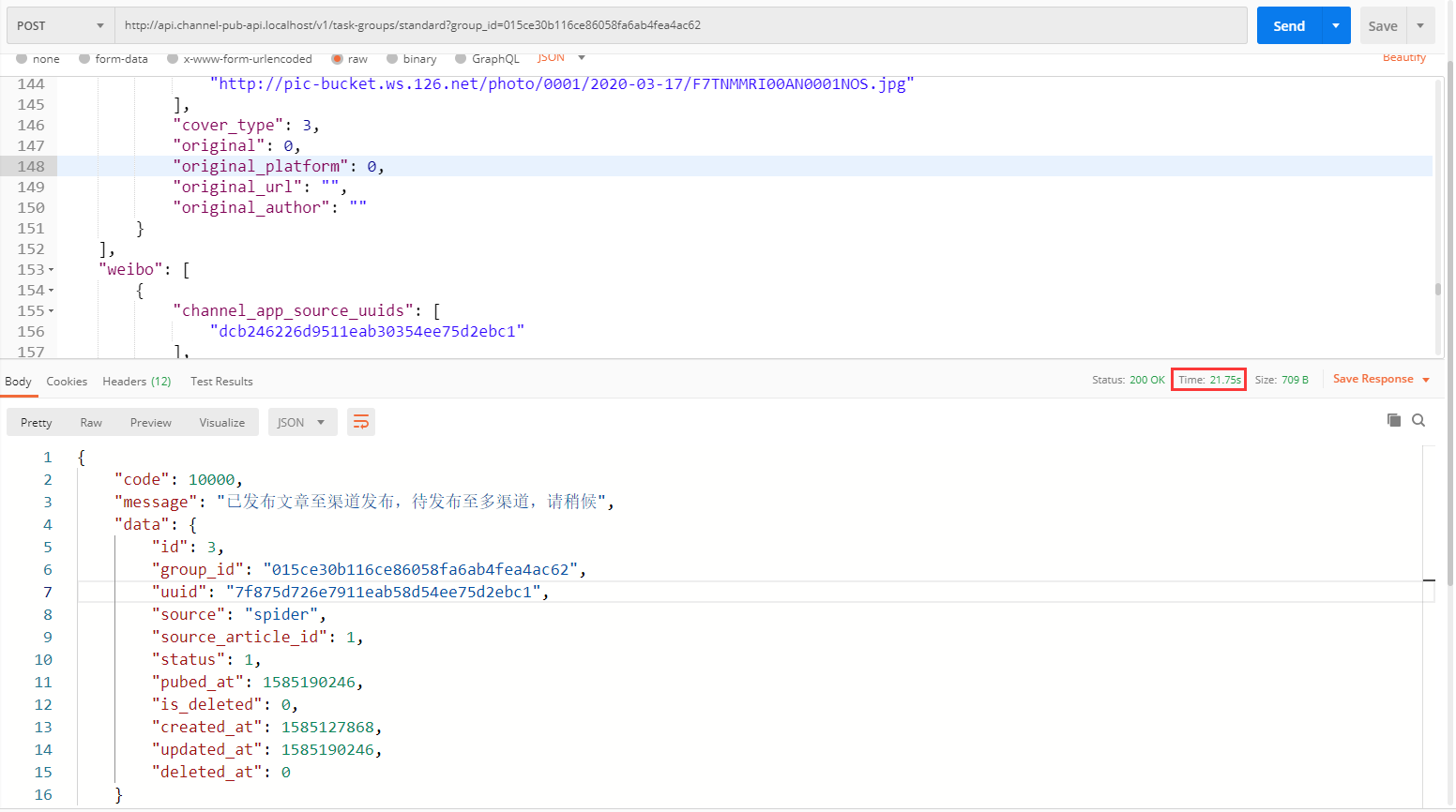This screenshot has height=812, width=1456.
Task: Select the form-data body type
Action: tap(85, 58)
